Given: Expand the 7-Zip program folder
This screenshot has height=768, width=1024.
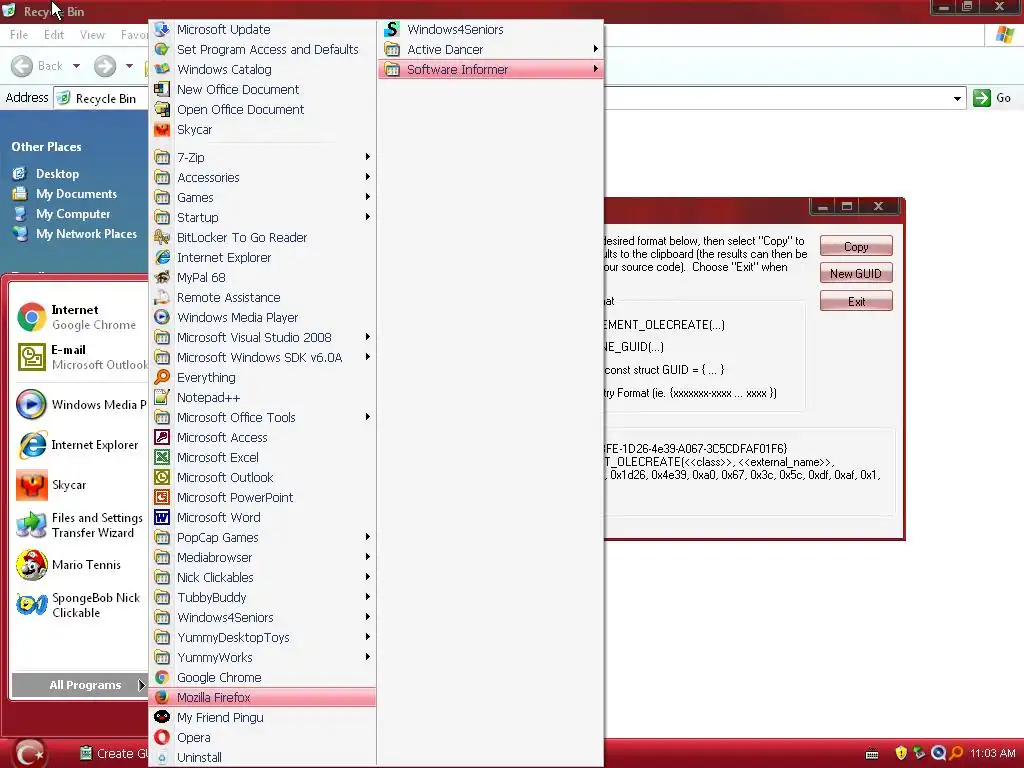Looking at the screenshot, I should click(261, 157).
